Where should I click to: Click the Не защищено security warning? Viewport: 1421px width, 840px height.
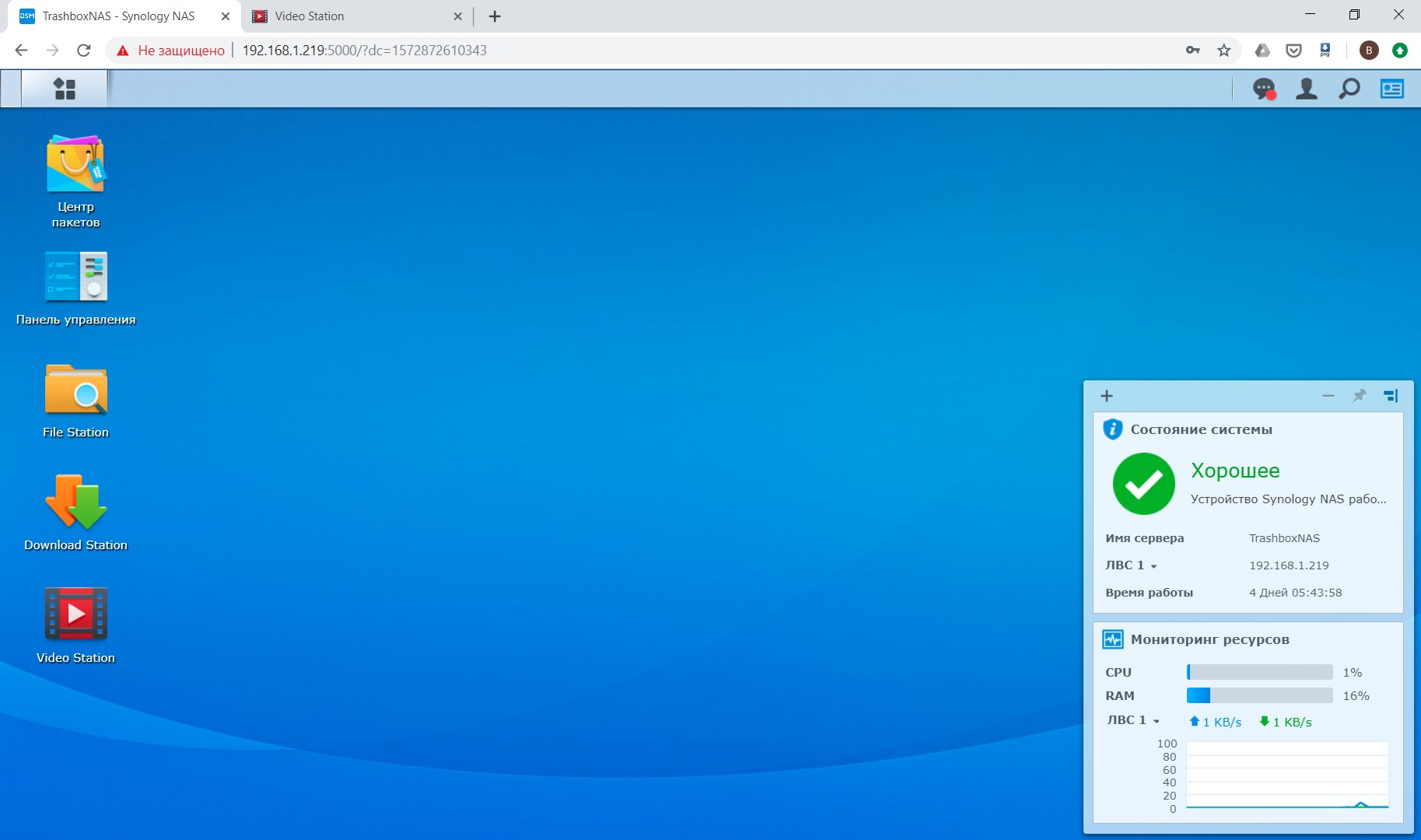point(170,51)
